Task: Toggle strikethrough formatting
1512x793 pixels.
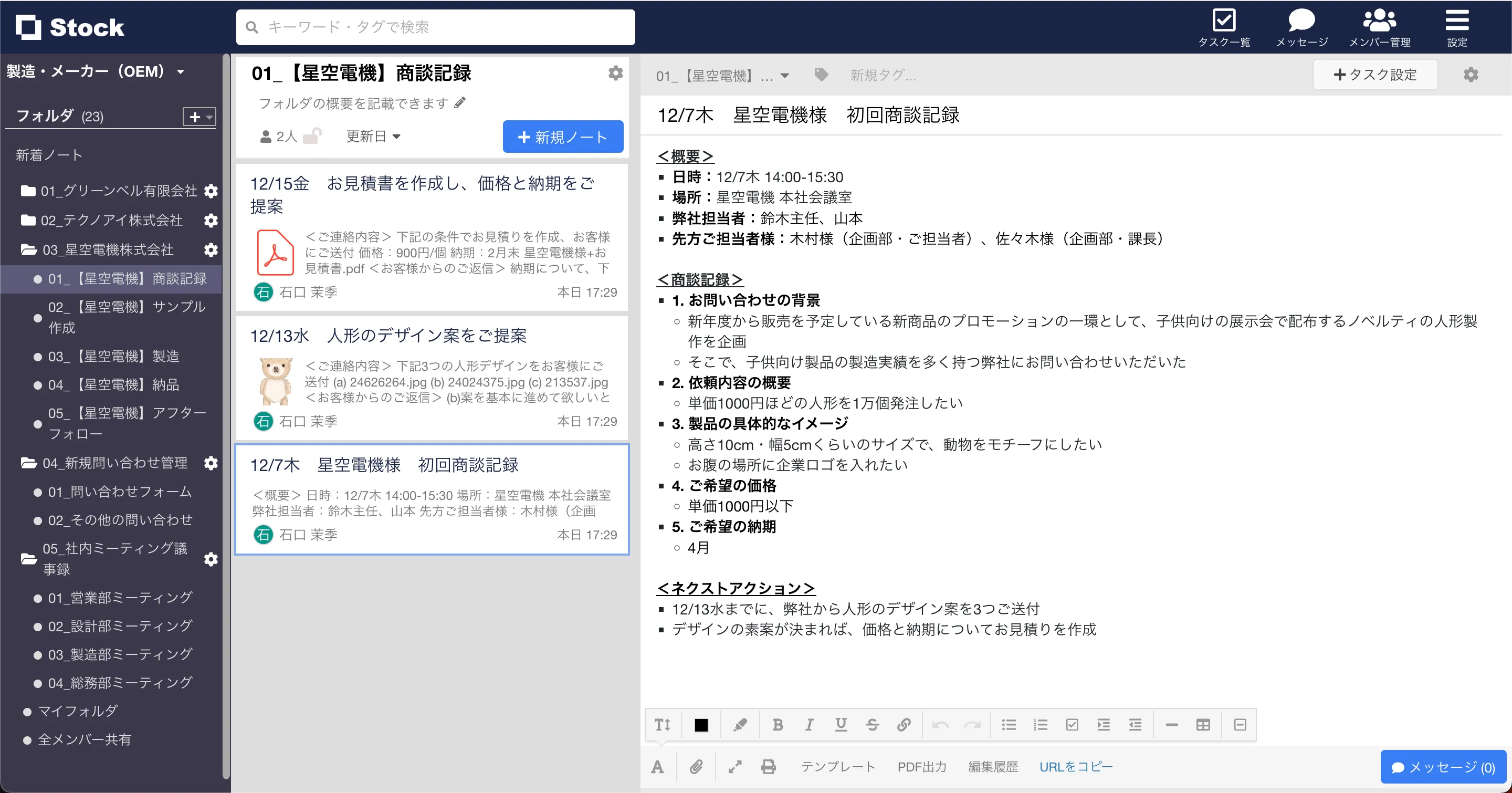Action: pos(873,724)
